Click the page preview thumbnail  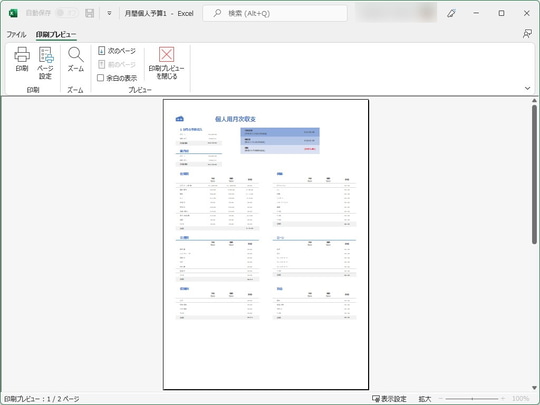[x=266, y=245]
